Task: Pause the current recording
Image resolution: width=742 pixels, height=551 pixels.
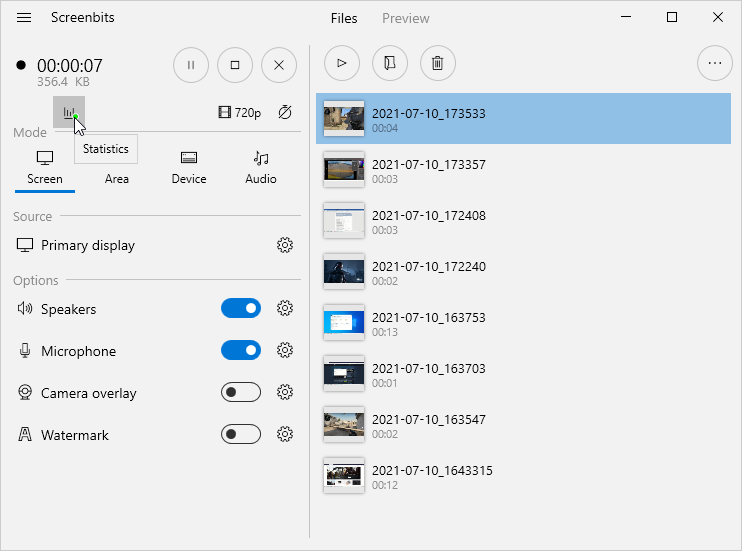Action: (191, 65)
